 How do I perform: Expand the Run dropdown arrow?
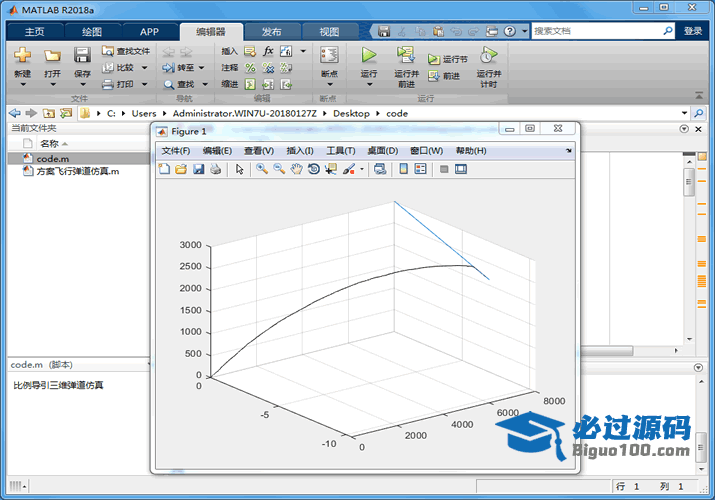(369, 84)
